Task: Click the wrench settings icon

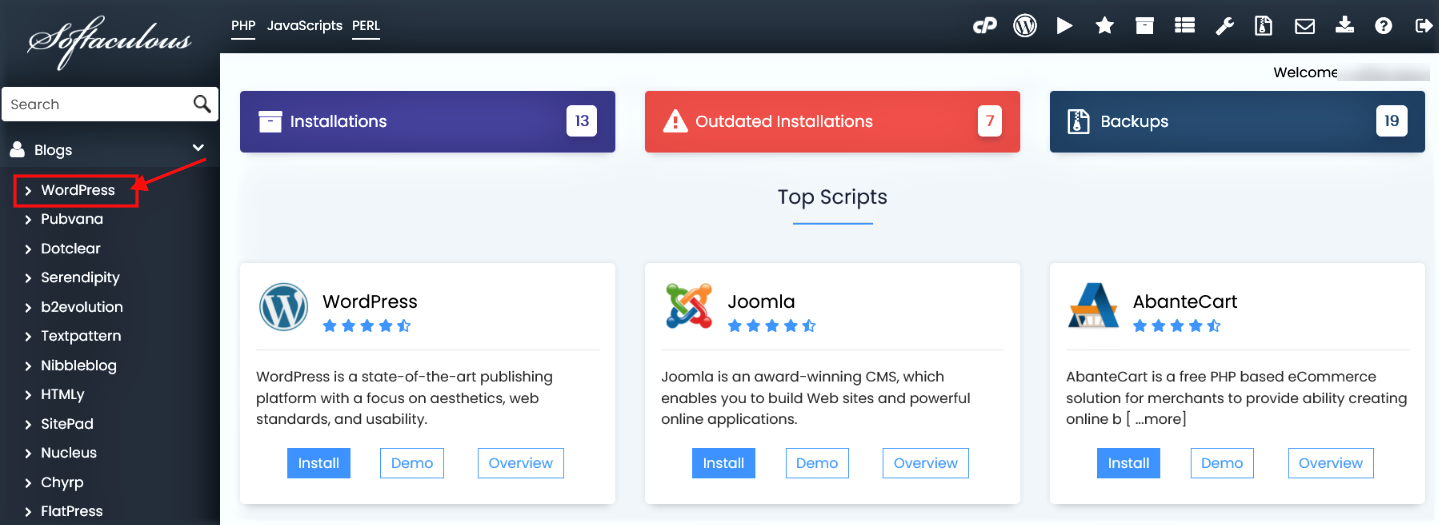Action: pos(1225,26)
